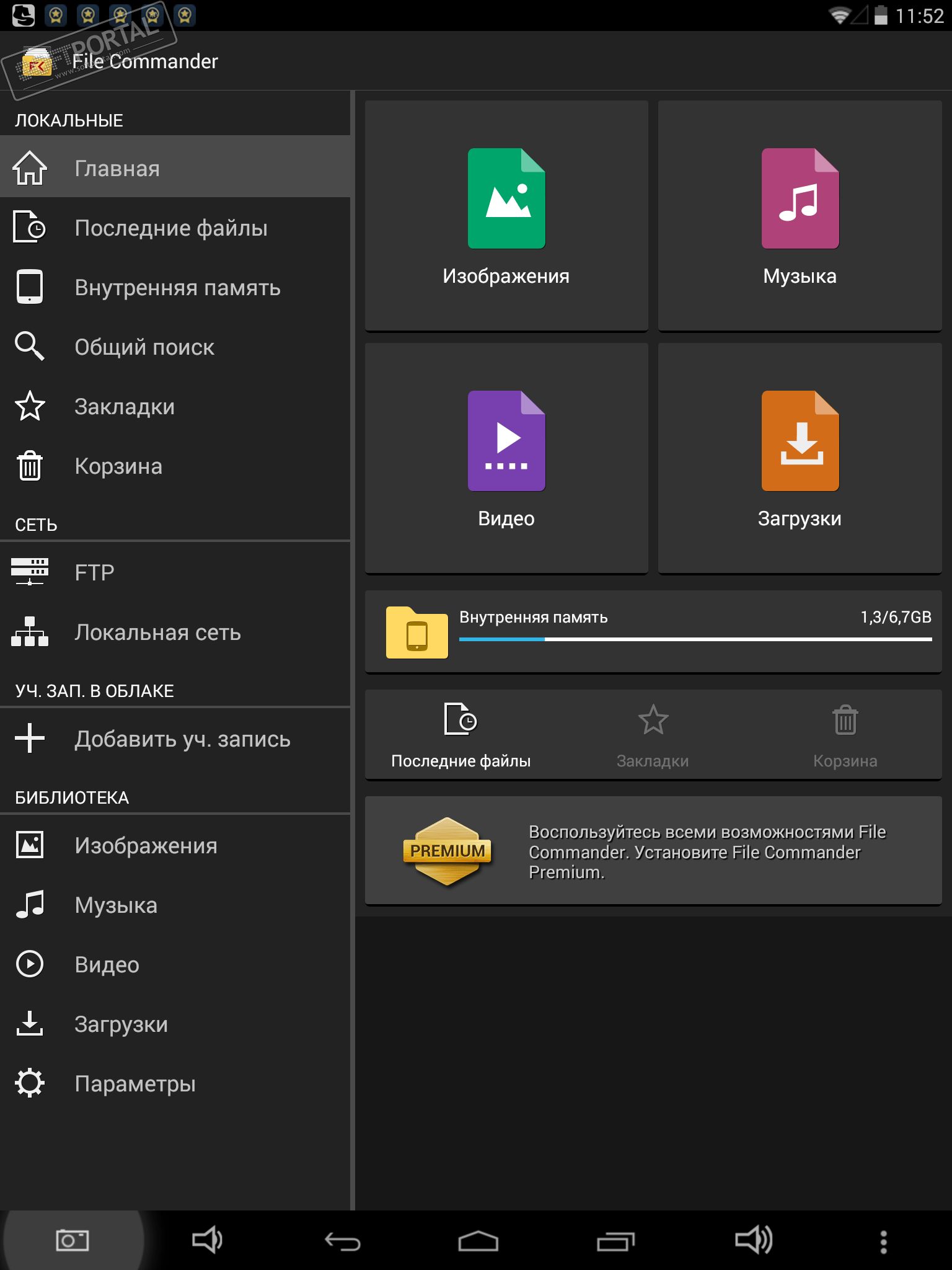Click the internal storage usage bar
The height and width of the screenshot is (1270, 952).
coord(695,639)
